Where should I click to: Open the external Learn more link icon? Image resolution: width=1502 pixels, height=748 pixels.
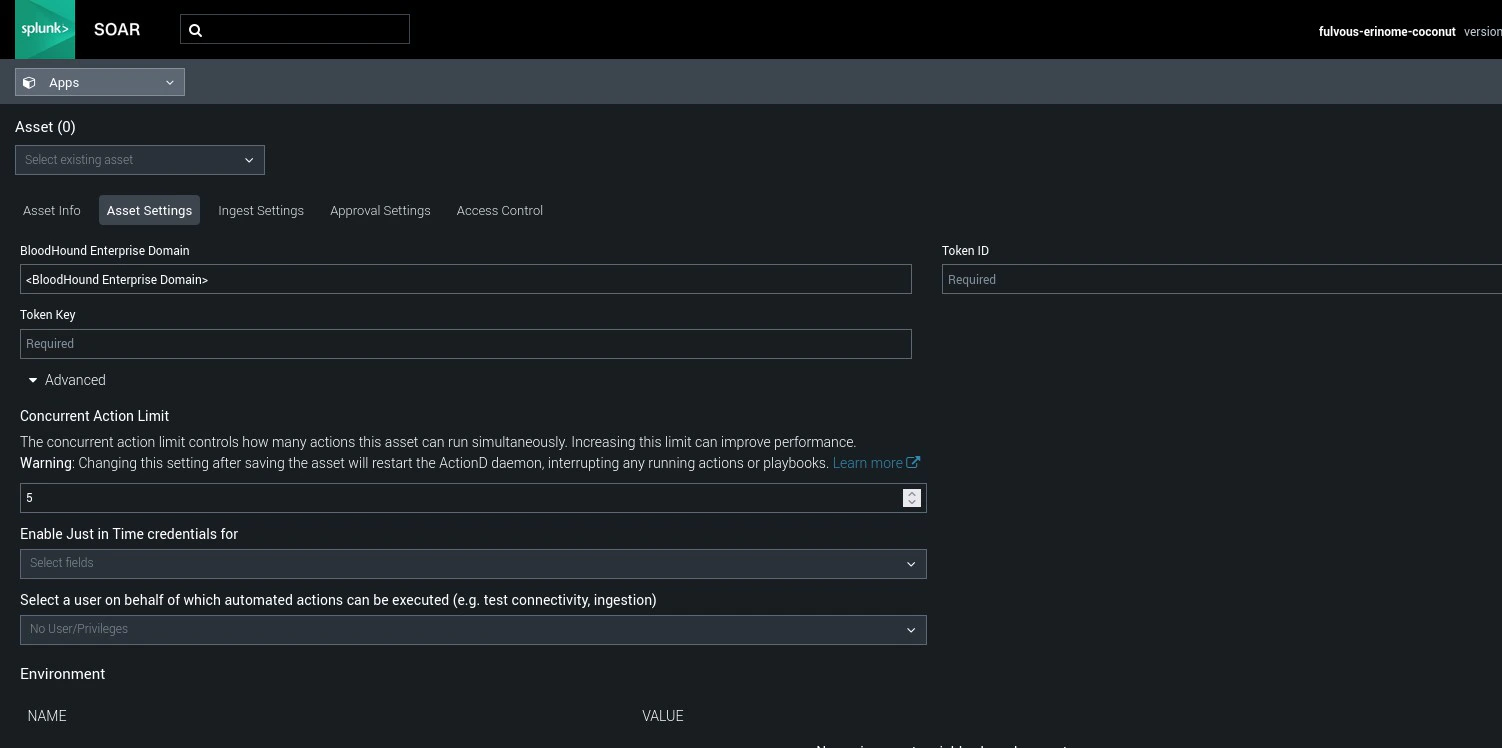click(x=913, y=462)
